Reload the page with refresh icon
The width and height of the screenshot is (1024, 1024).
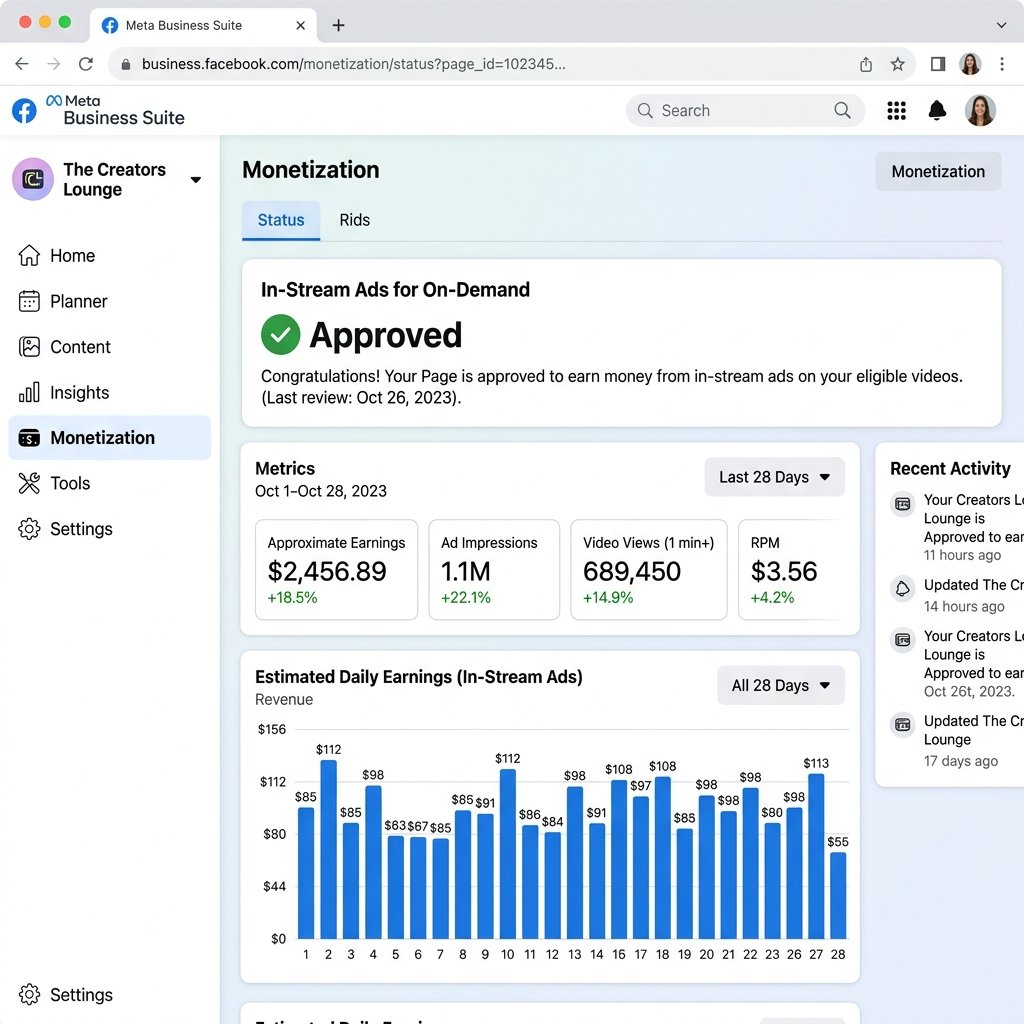(86, 63)
